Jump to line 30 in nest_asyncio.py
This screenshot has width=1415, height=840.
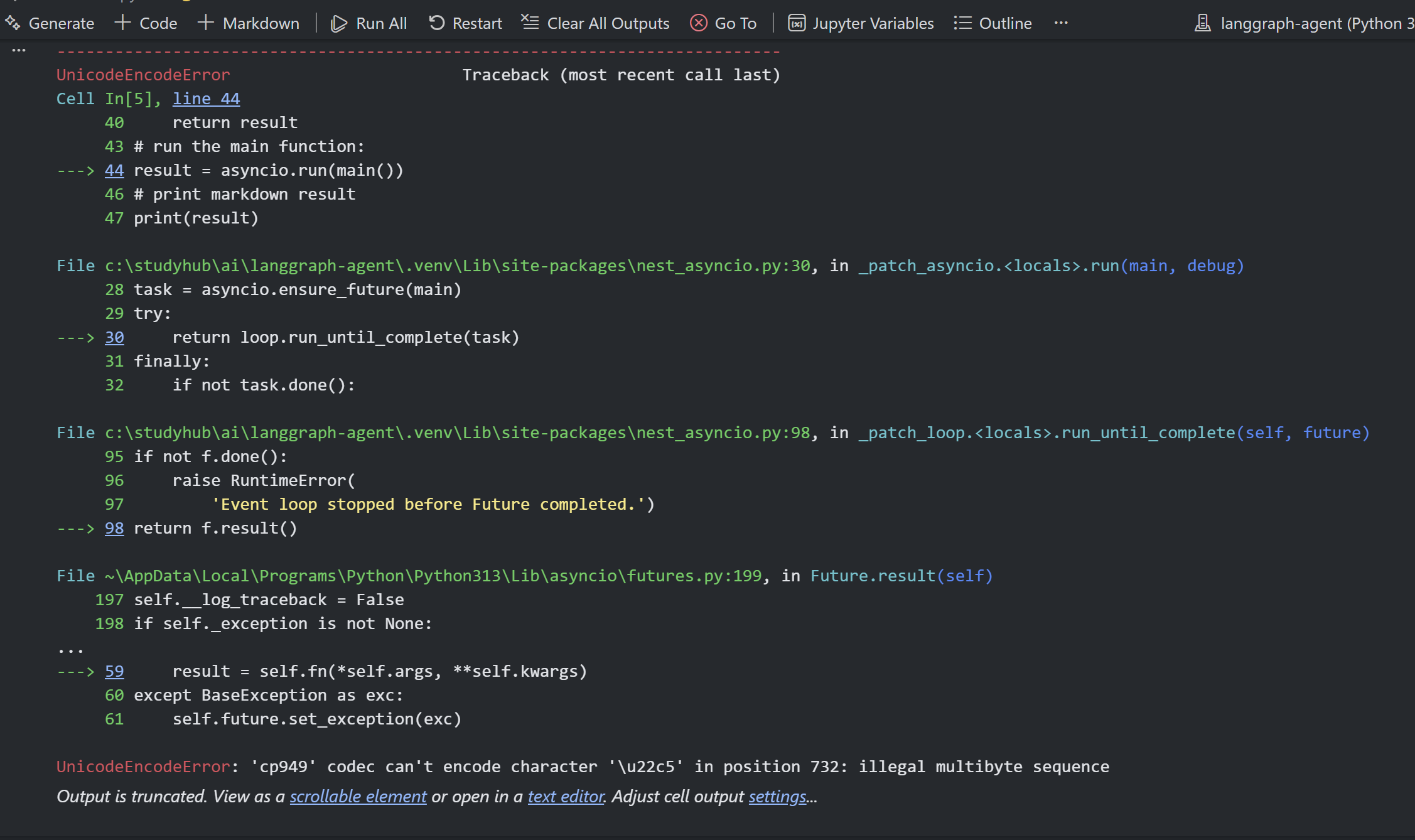click(x=114, y=337)
